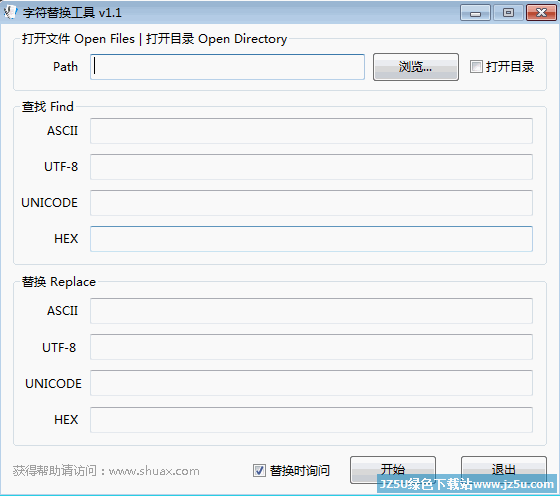Image resolution: width=560 pixels, height=496 pixels.
Task: Click the Replace HEX input field
Action: 311,420
